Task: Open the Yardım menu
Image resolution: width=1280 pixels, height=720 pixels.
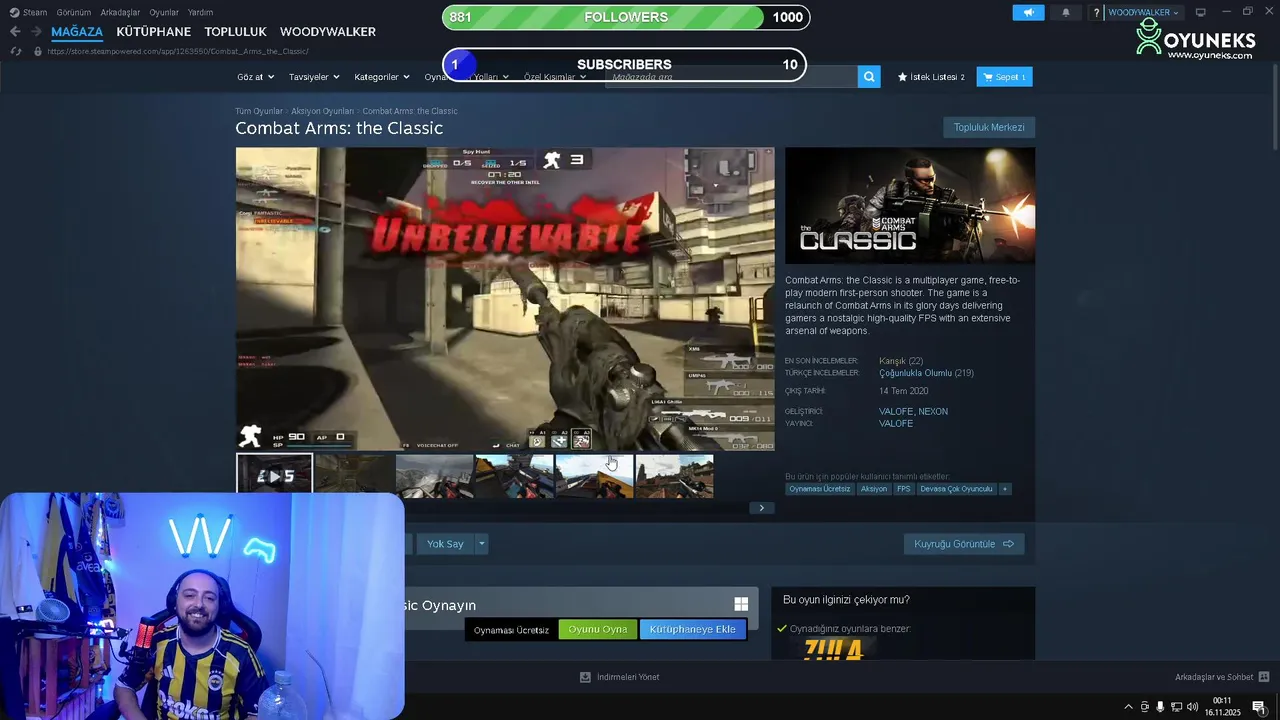Action: click(x=200, y=12)
